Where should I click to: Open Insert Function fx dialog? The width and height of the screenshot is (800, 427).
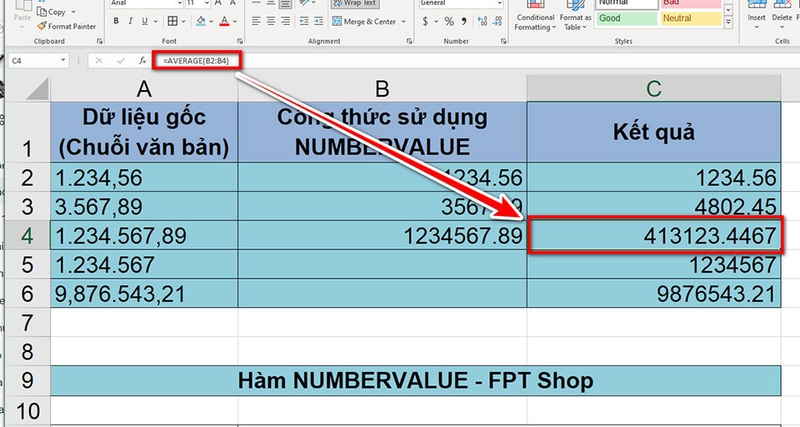142,61
